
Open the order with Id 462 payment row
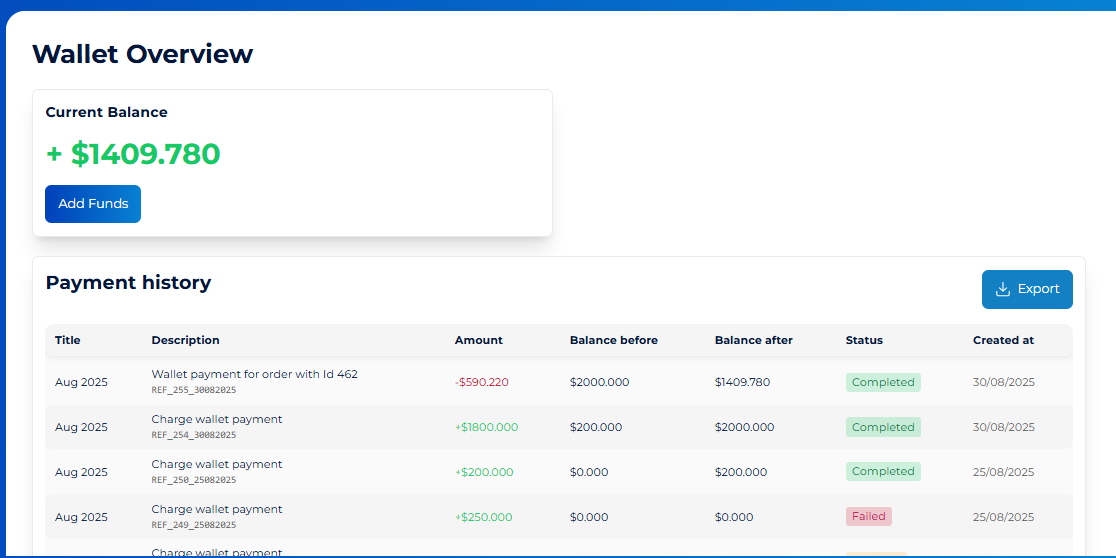[x=254, y=374]
